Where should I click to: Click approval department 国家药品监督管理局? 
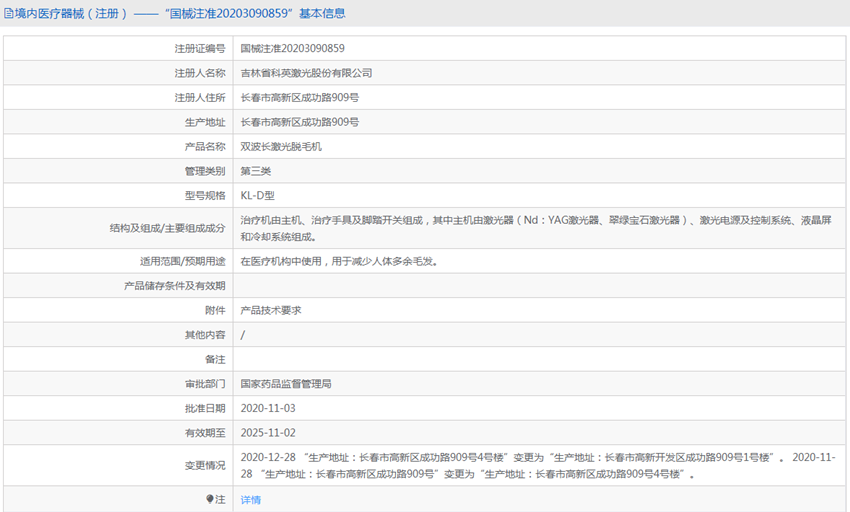click(x=285, y=383)
